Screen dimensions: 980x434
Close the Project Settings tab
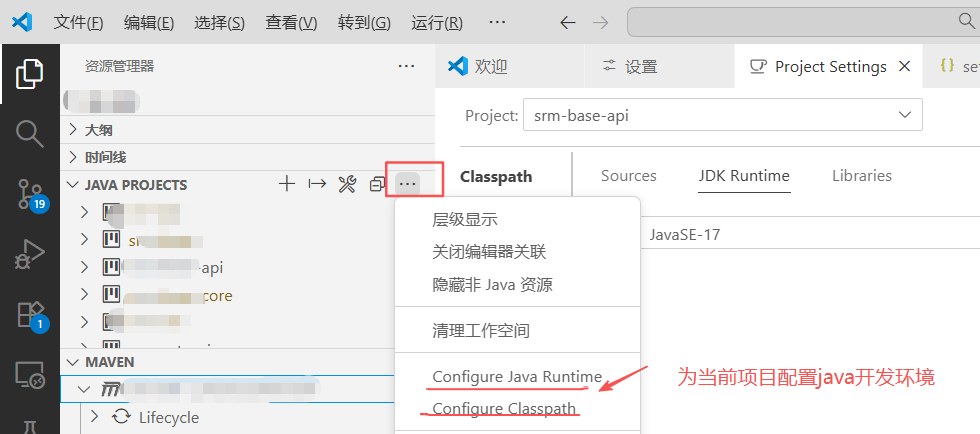pyautogui.click(x=904, y=66)
